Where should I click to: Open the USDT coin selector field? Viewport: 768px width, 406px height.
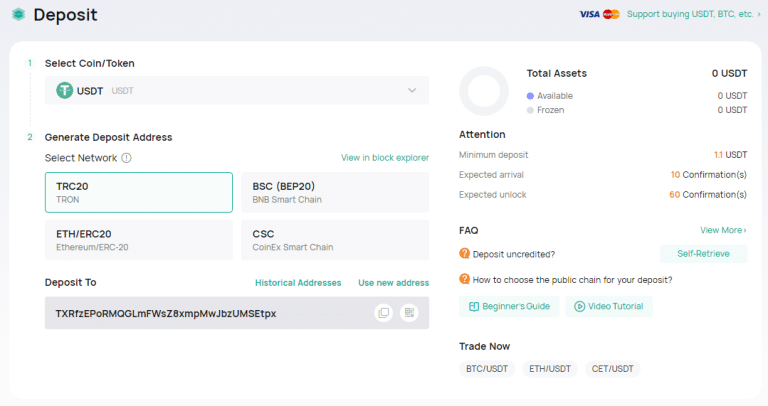click(x=237, y=90)
